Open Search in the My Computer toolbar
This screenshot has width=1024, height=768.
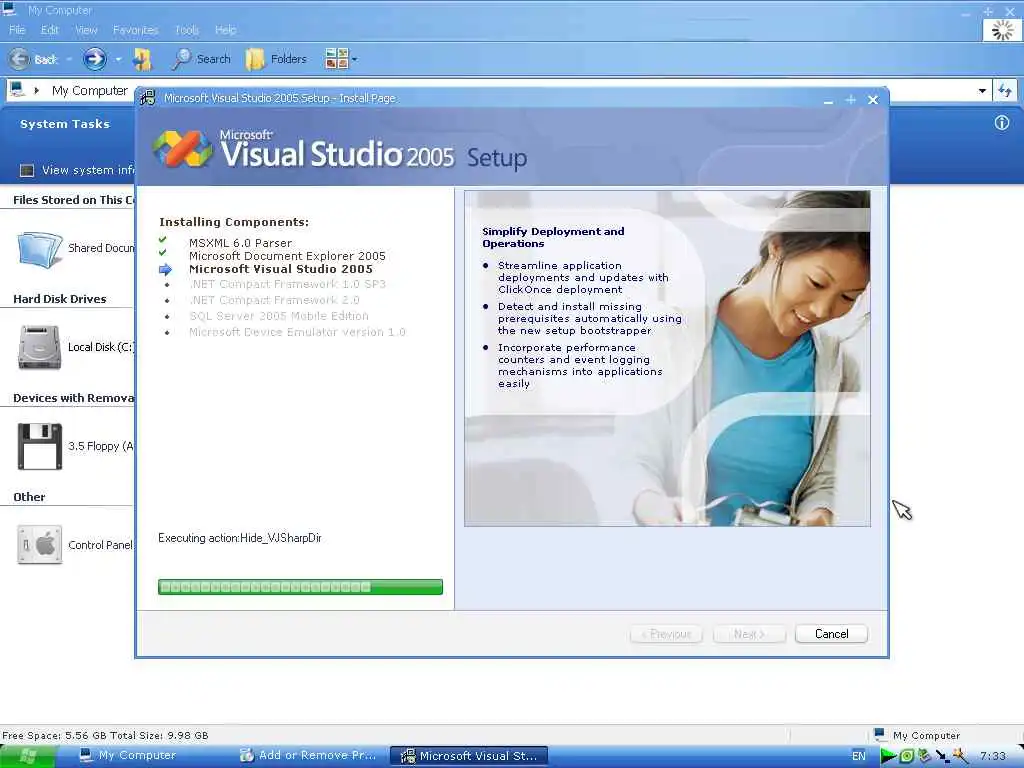(202, 59)
